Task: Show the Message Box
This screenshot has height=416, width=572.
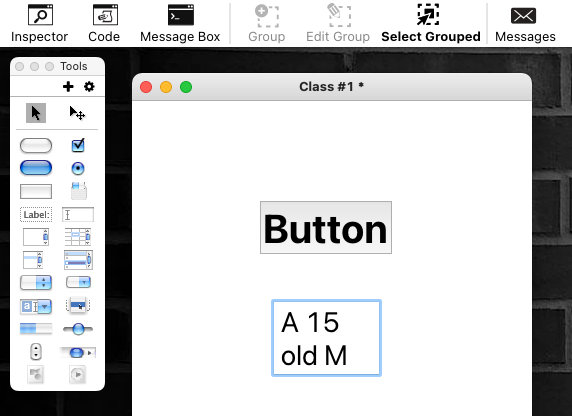Action: pos(180,23)
